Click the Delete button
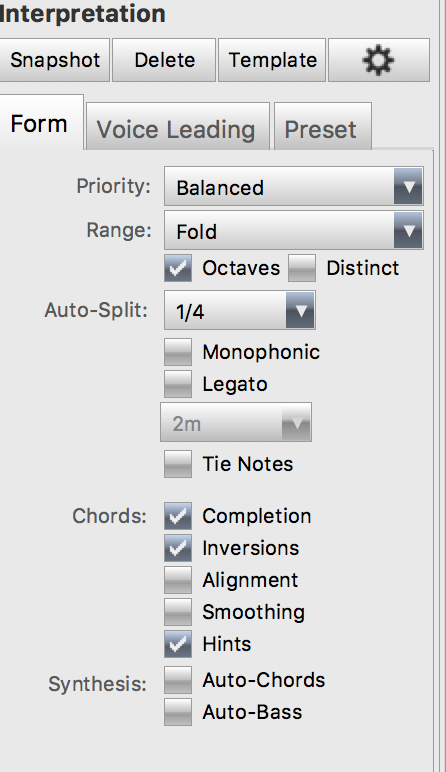This screenshot has width=446, height=772. [x=164, y=60]
